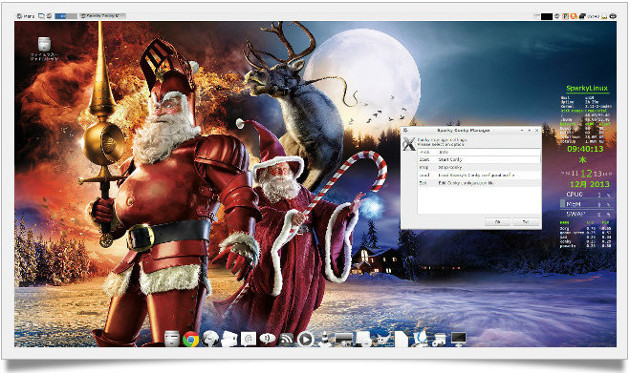Select the Load Sparky Conky config row
The width and height of the screenshot is (630, 373).
pos(479,175)
